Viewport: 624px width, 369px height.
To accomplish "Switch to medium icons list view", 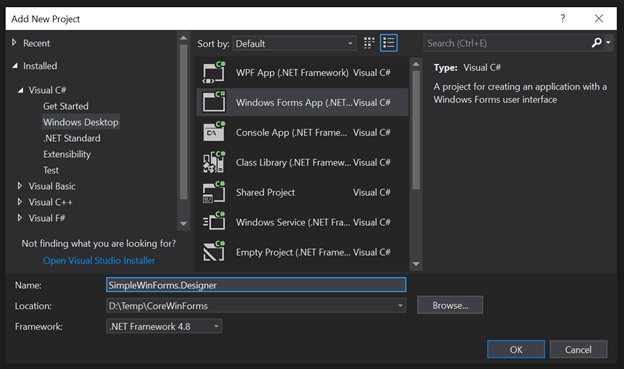I will pyautogui.click(x=388, y=43).
